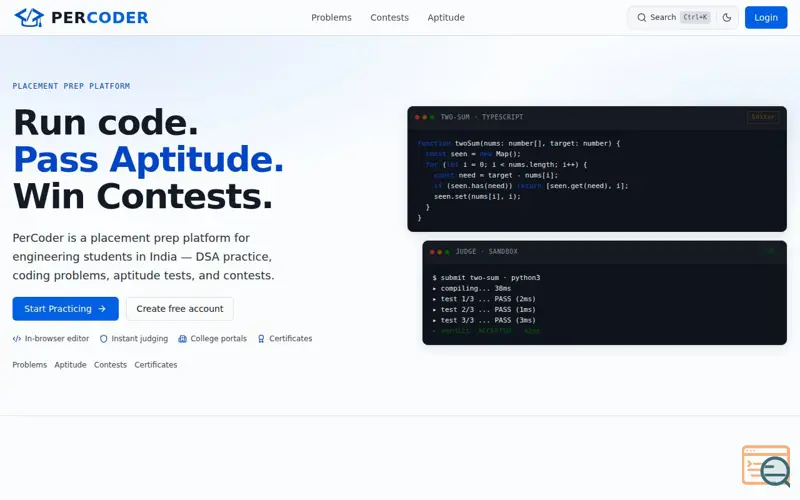Viewport: 800px width, 500px height.
Task: Click the 'PLACEMENT PREP PLATFORM' label
Action: (71, 86)
